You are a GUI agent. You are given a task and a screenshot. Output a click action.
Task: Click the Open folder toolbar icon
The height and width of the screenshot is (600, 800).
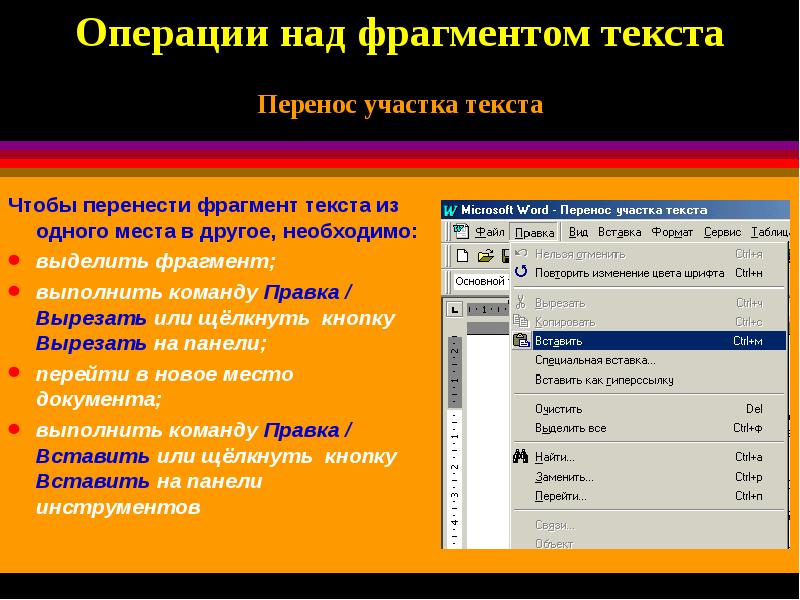[x=485, y=255]
